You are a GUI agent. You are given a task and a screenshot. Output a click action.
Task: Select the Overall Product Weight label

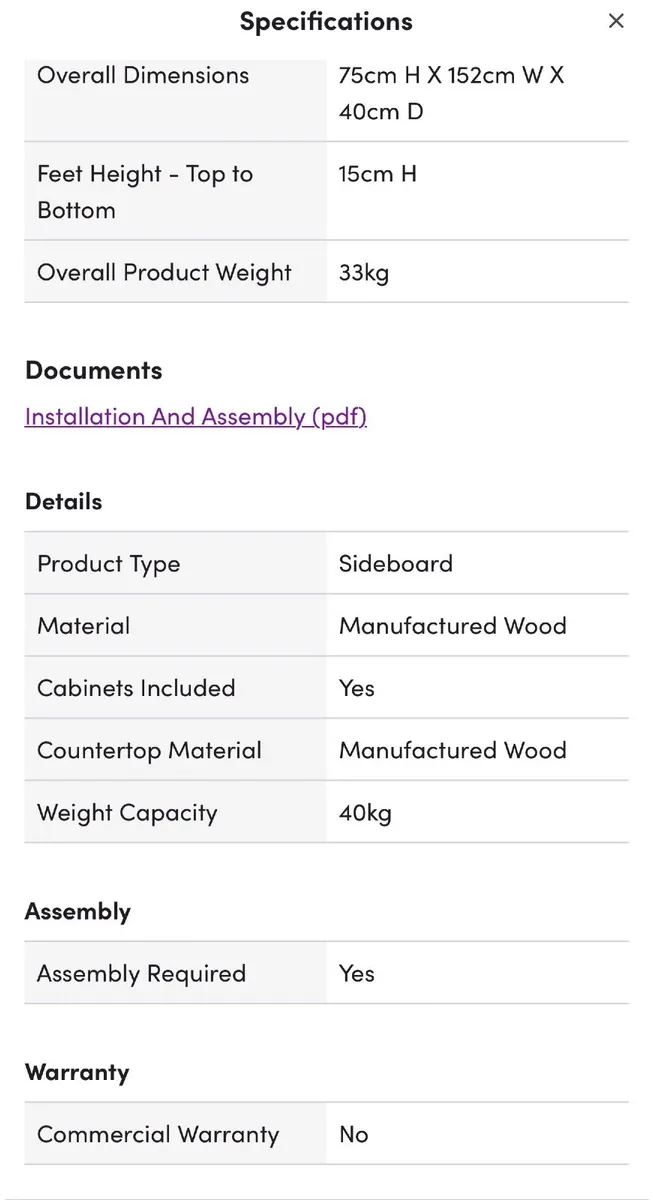(164, 273)
